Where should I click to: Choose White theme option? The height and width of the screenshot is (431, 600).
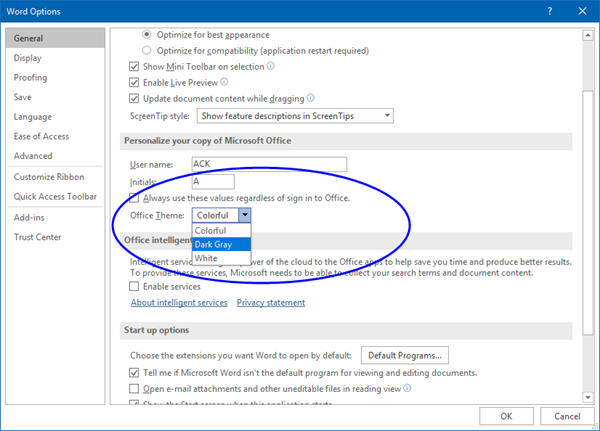[x=222, y=258]
